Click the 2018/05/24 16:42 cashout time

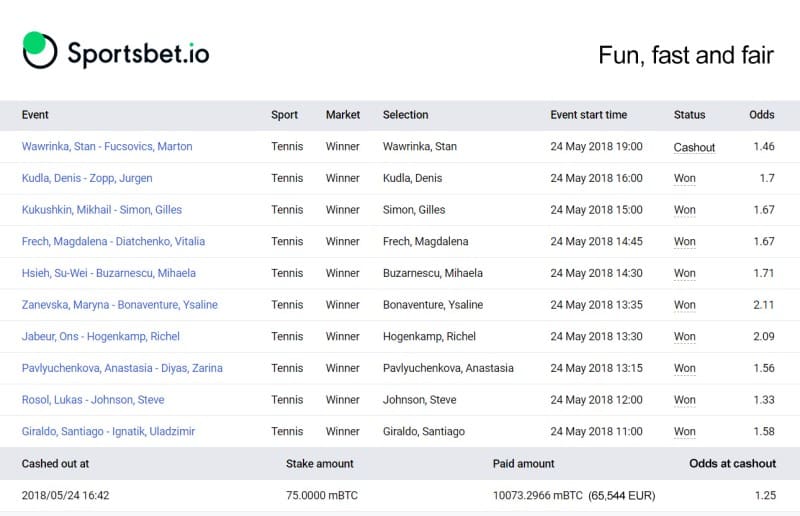pyautogui.click(x=65, y=496)
